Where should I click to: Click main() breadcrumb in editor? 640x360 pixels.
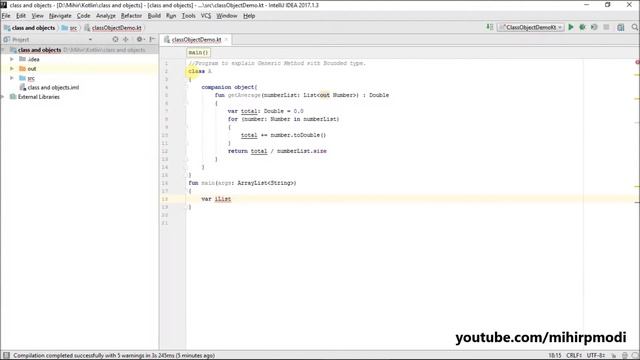[198, 53]
